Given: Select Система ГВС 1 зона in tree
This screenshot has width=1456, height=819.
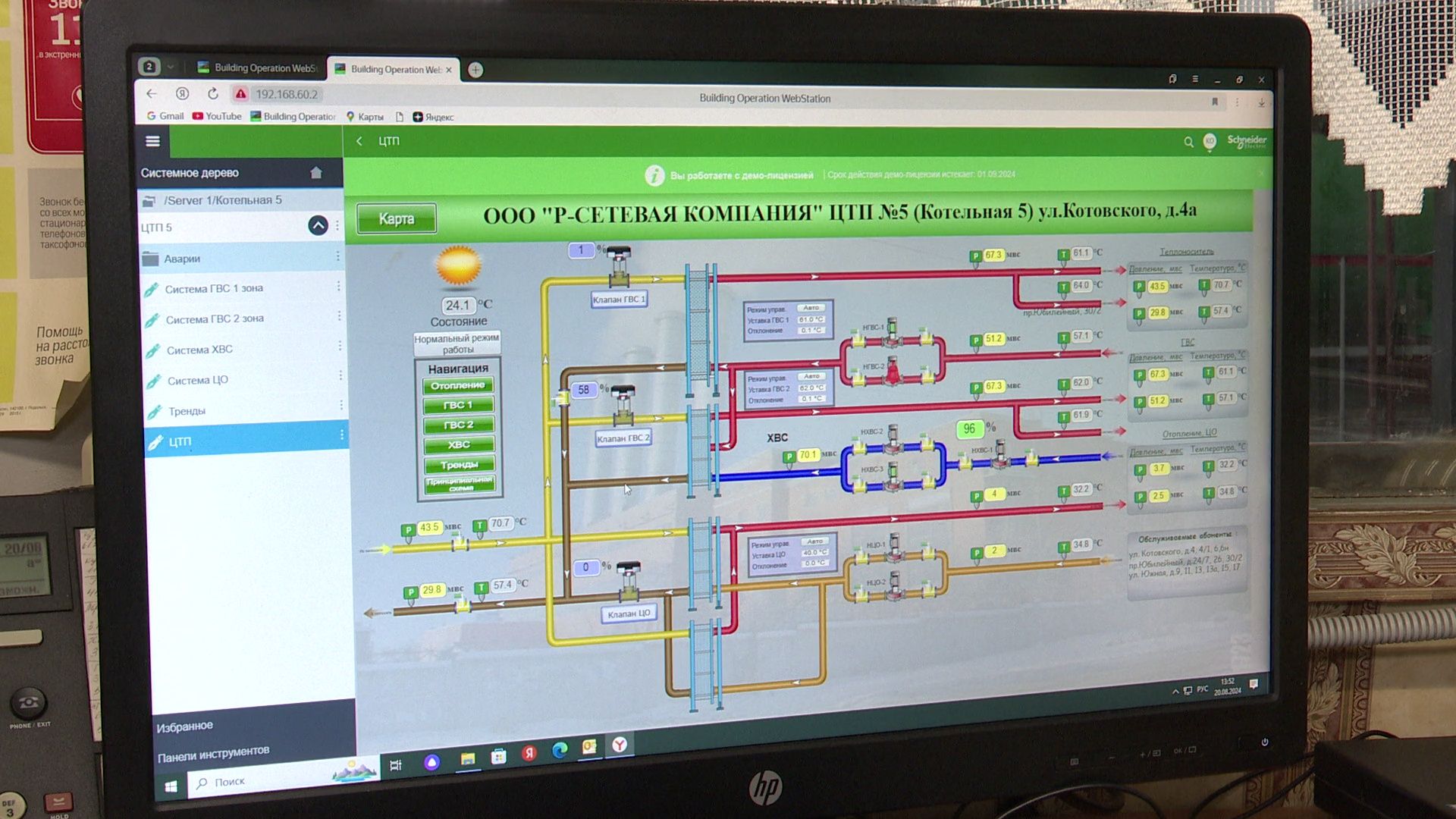Looking at the screenshot, I should point(214,289).
